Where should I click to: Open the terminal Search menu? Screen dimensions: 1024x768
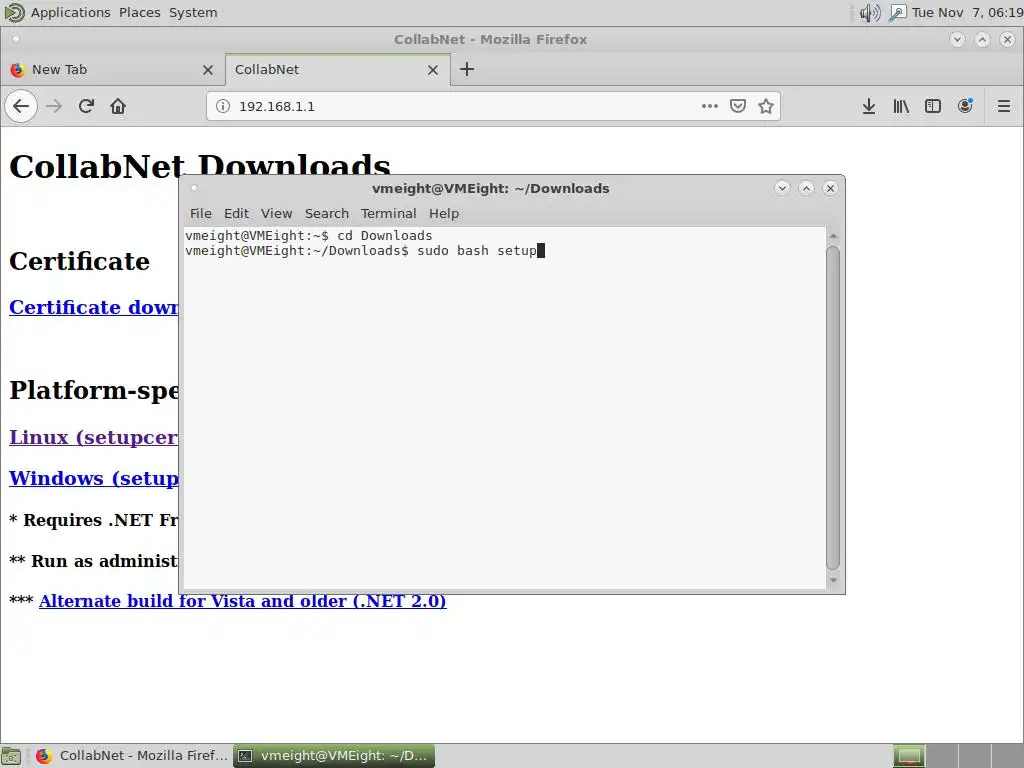pos(327,214)
